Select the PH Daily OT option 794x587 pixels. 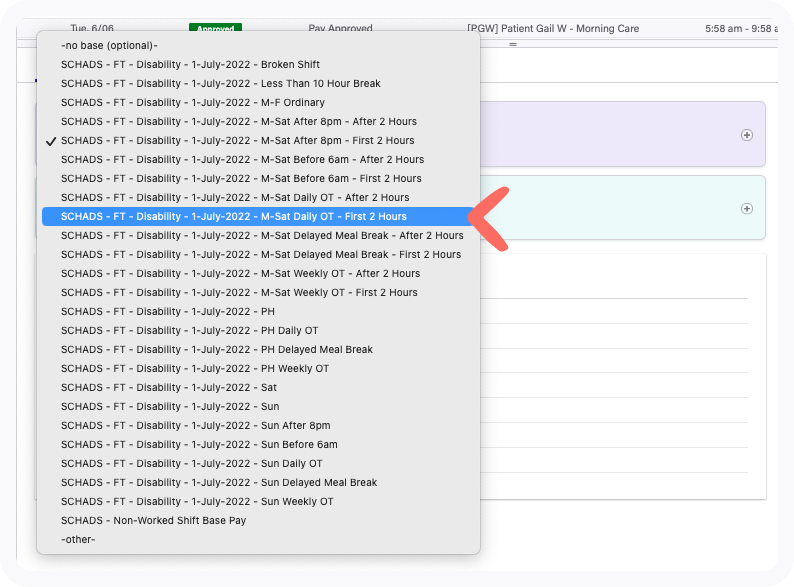(x=189, y=331)
